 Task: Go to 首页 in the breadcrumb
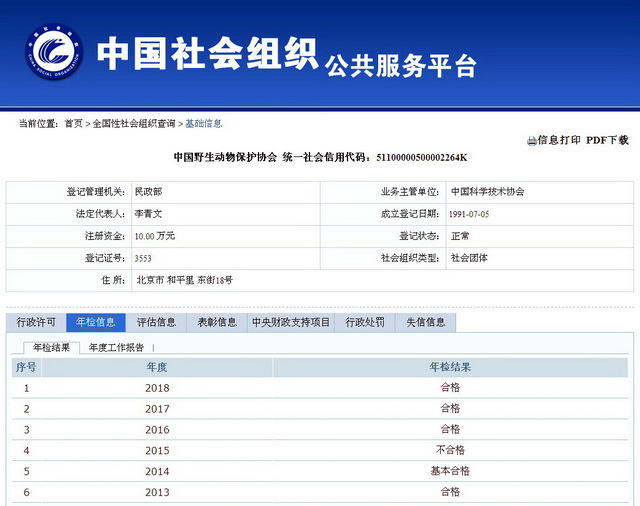click(x=73, y=123)
